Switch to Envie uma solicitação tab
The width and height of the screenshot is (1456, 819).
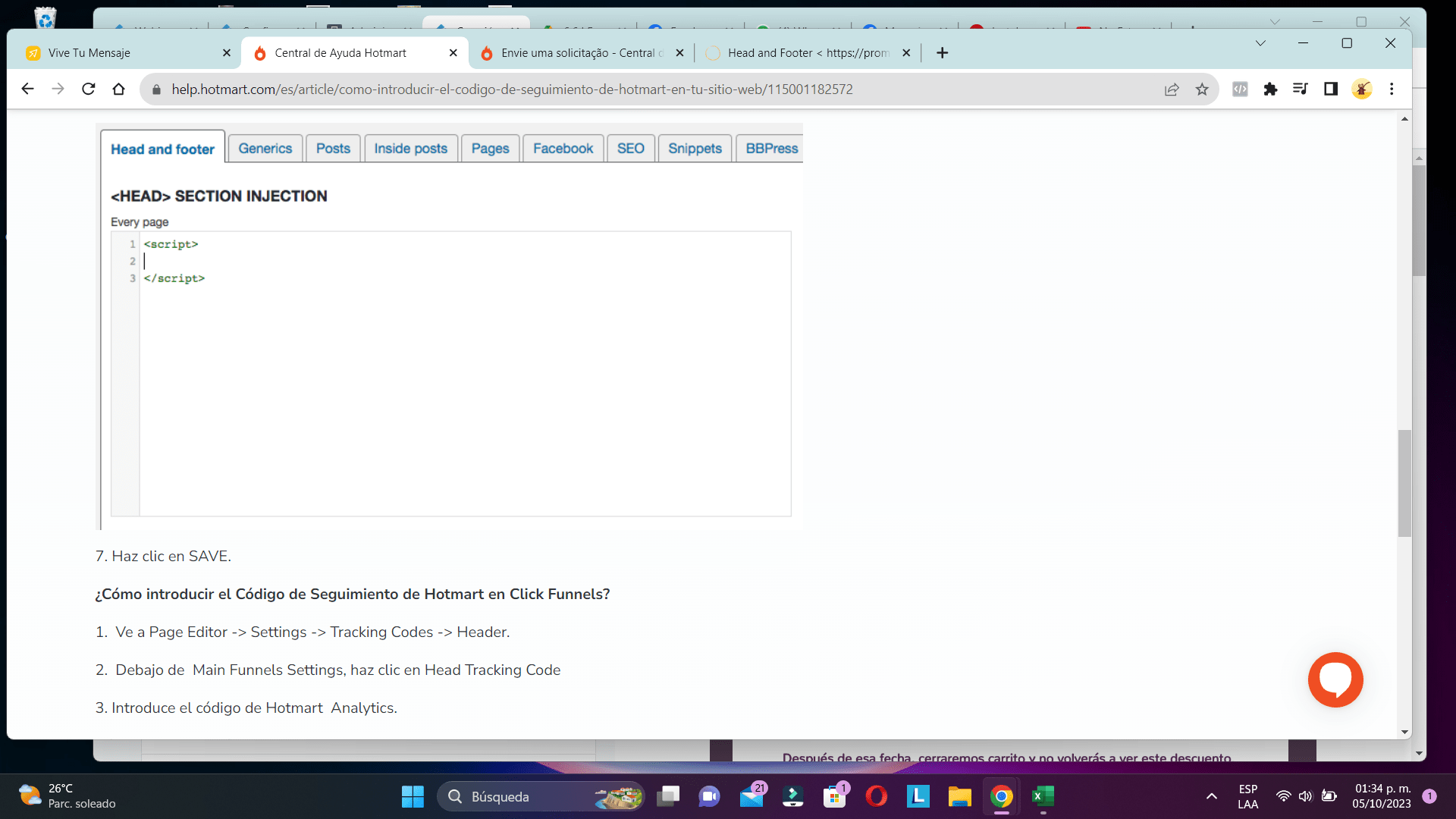click(580, 53)
